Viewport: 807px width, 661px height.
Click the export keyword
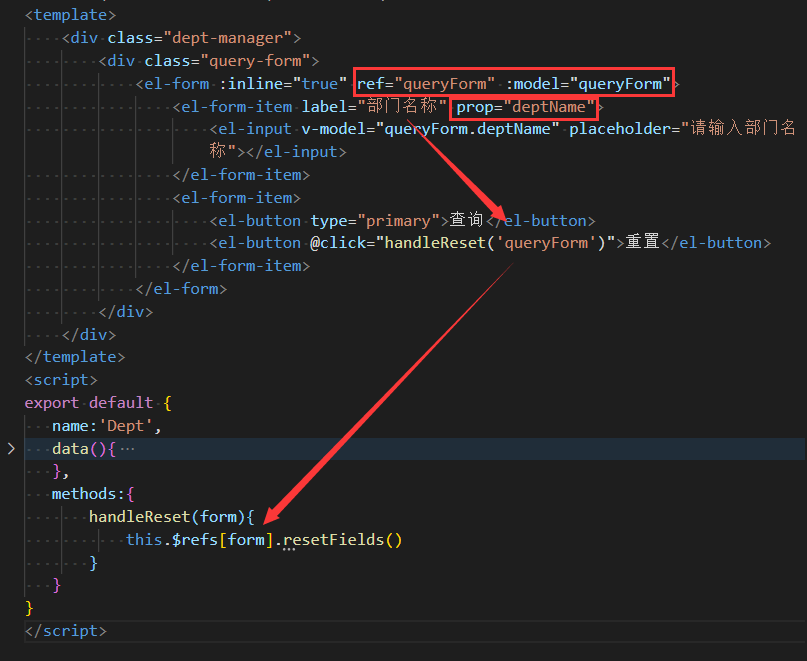click(x=52, y=403)
